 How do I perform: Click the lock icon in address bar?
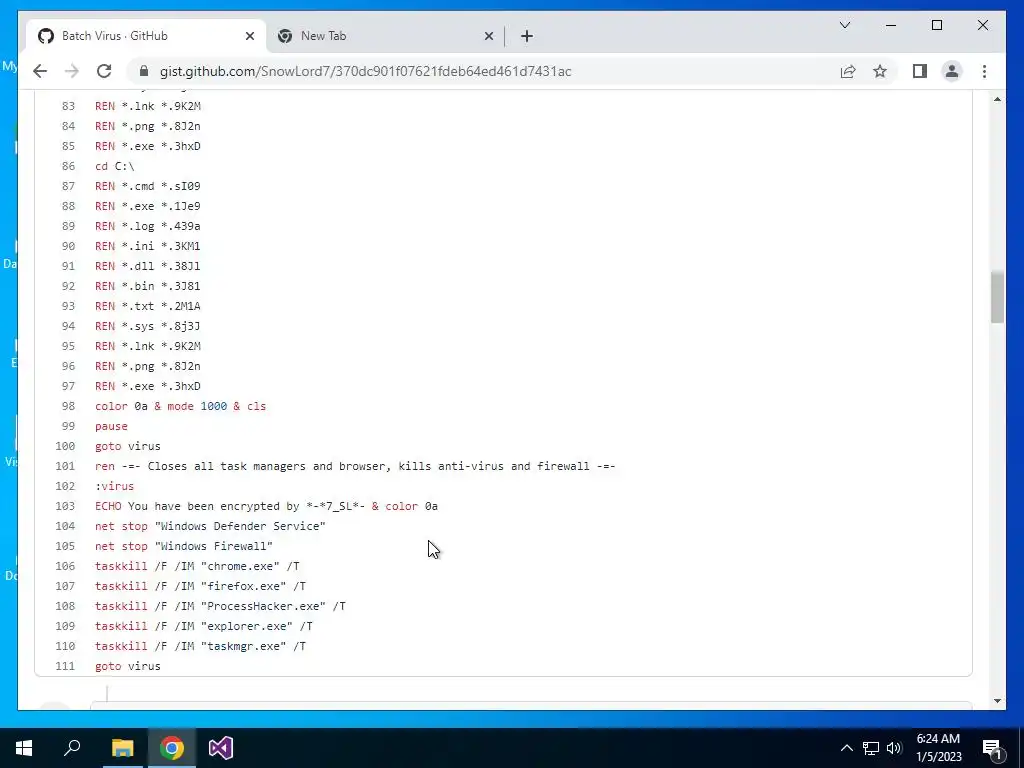coord(144,71)
